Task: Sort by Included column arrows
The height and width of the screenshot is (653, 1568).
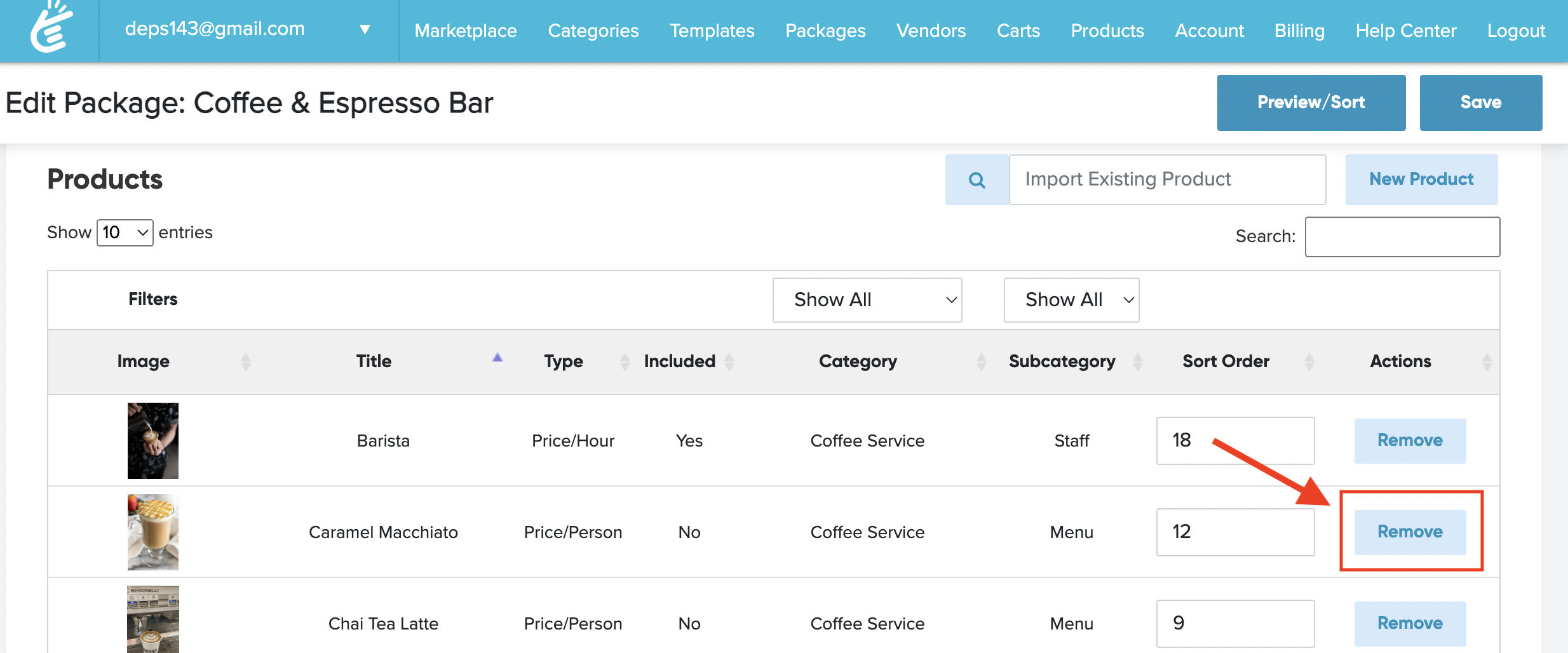Action: 729,361
